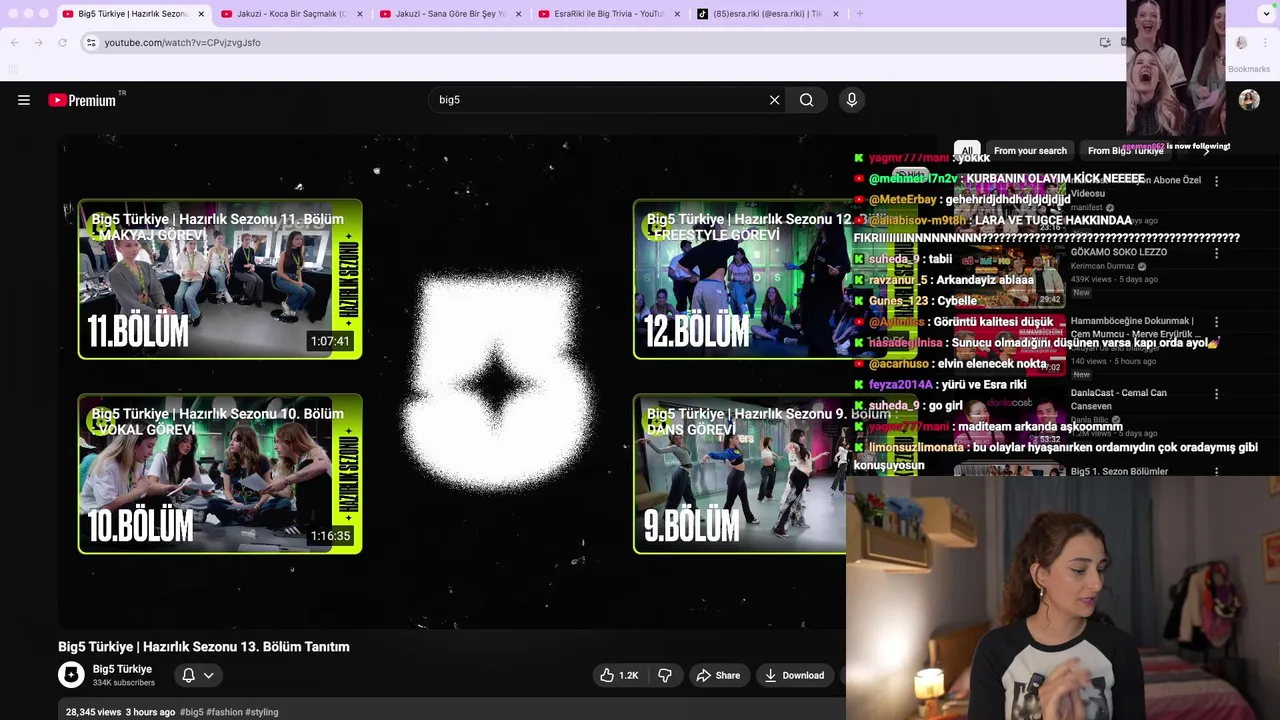Open the GÖKAMO SOKO LEZZO video title
The width and height of the screenshot is (1280, 720).
coord(1119,253)
